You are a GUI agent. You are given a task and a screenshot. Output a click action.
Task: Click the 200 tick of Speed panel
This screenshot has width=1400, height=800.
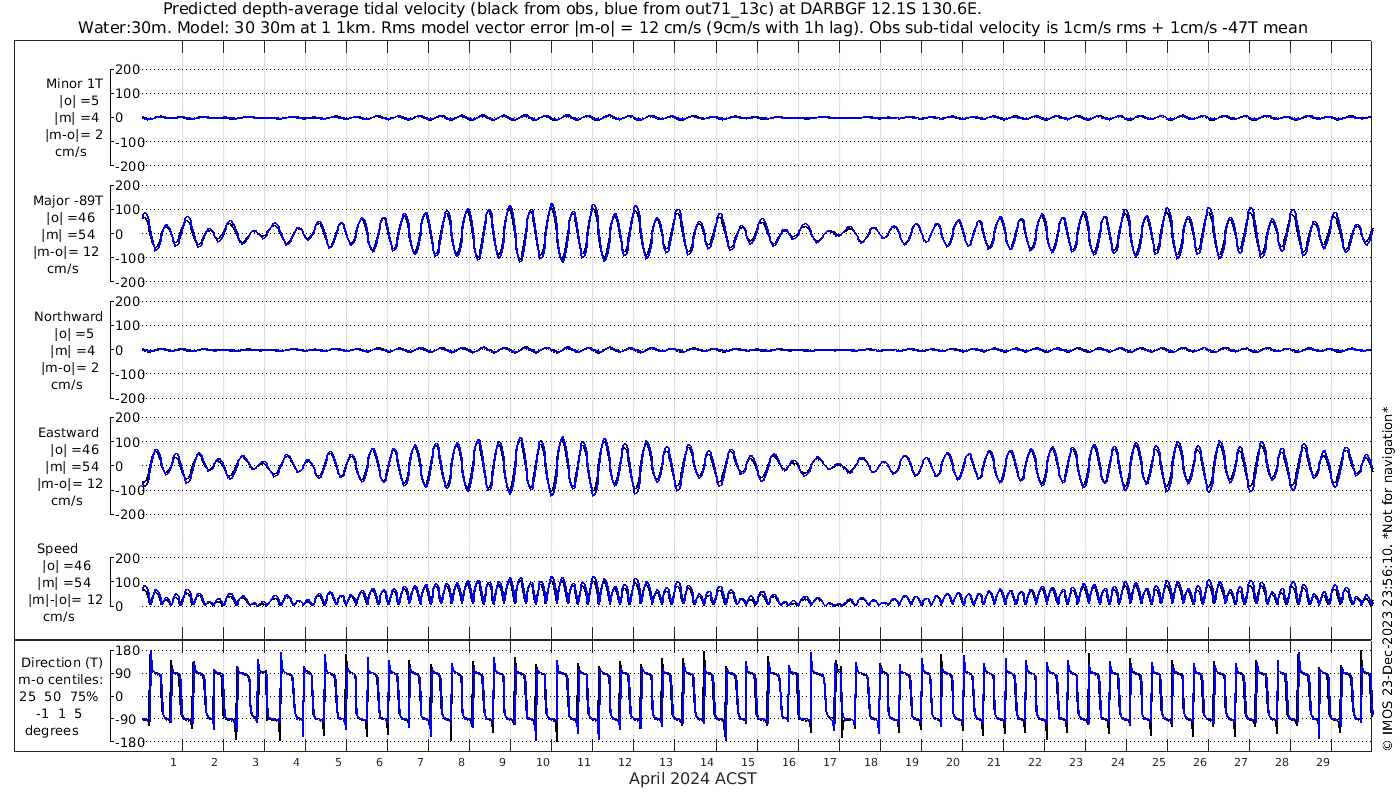128,558
